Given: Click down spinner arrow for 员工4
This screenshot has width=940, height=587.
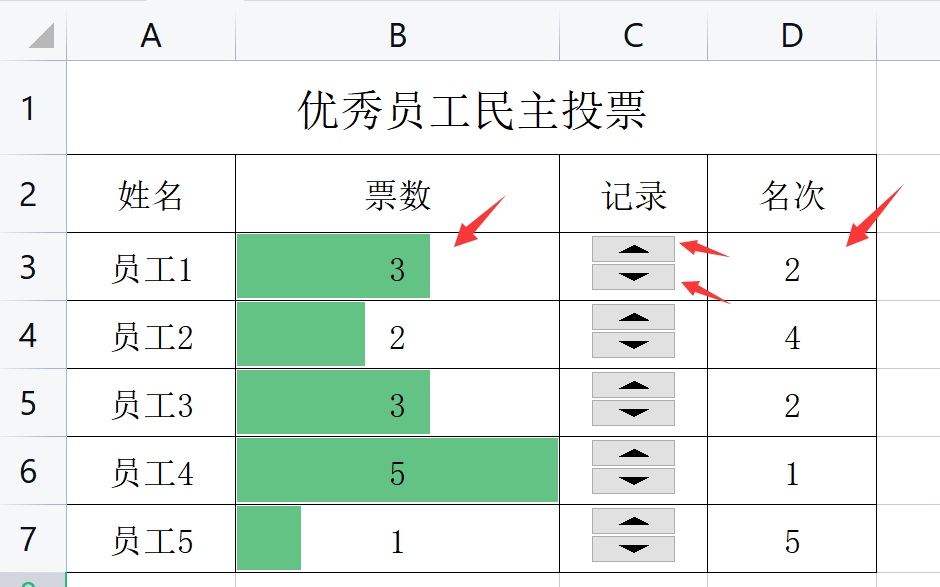Looking at the screenshot, I should point(633,481).
